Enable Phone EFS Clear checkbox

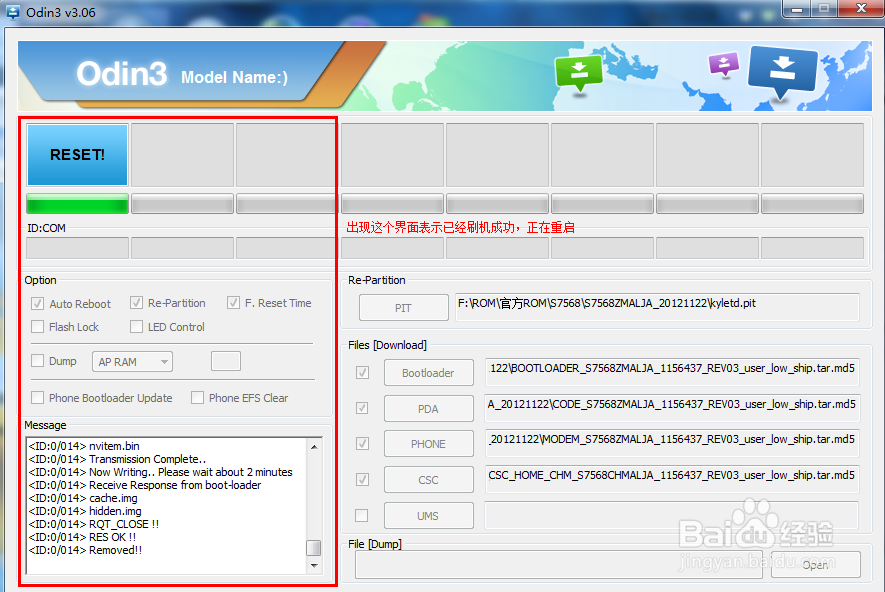point(198,398)
